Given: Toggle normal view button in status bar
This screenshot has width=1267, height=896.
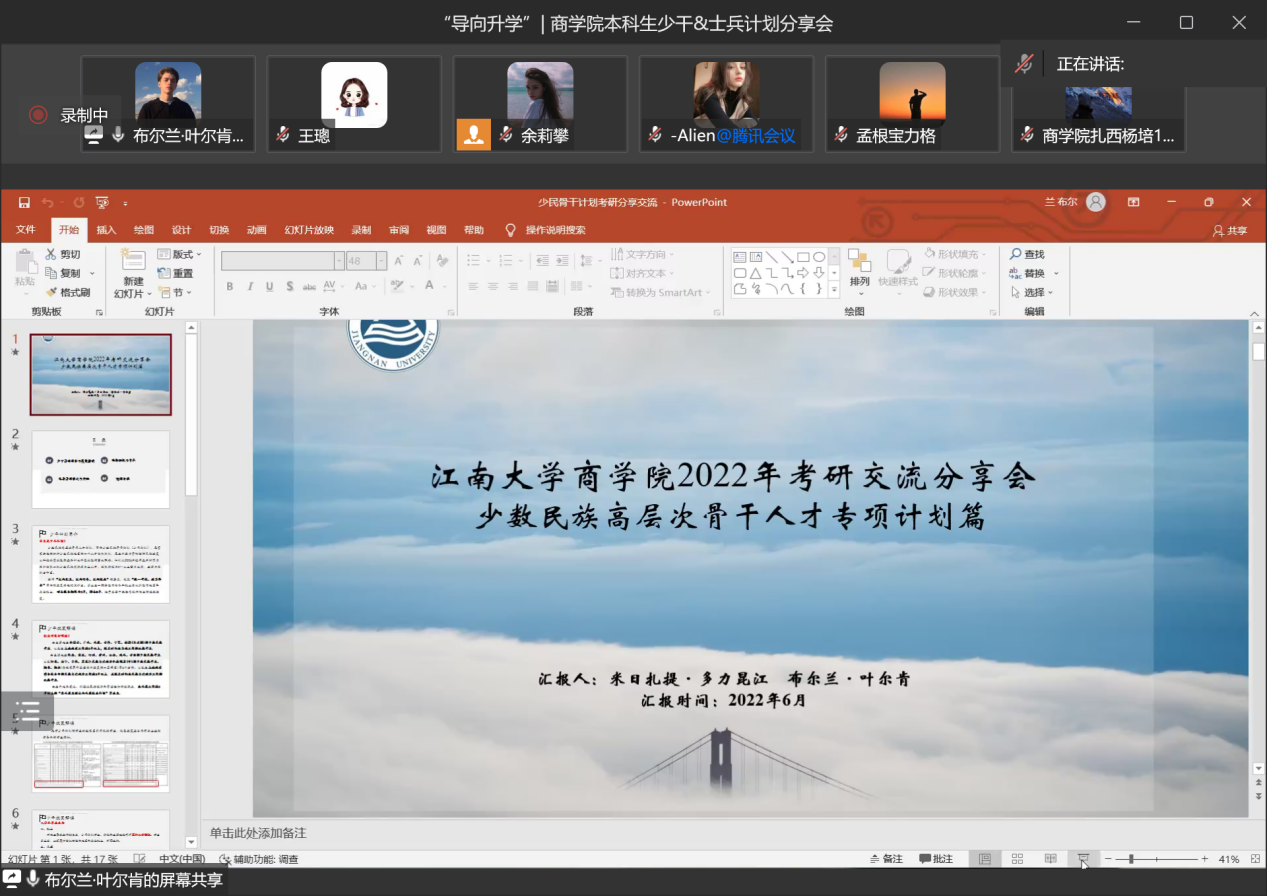Looking at the screenshot, I should (x=985, y=859).
